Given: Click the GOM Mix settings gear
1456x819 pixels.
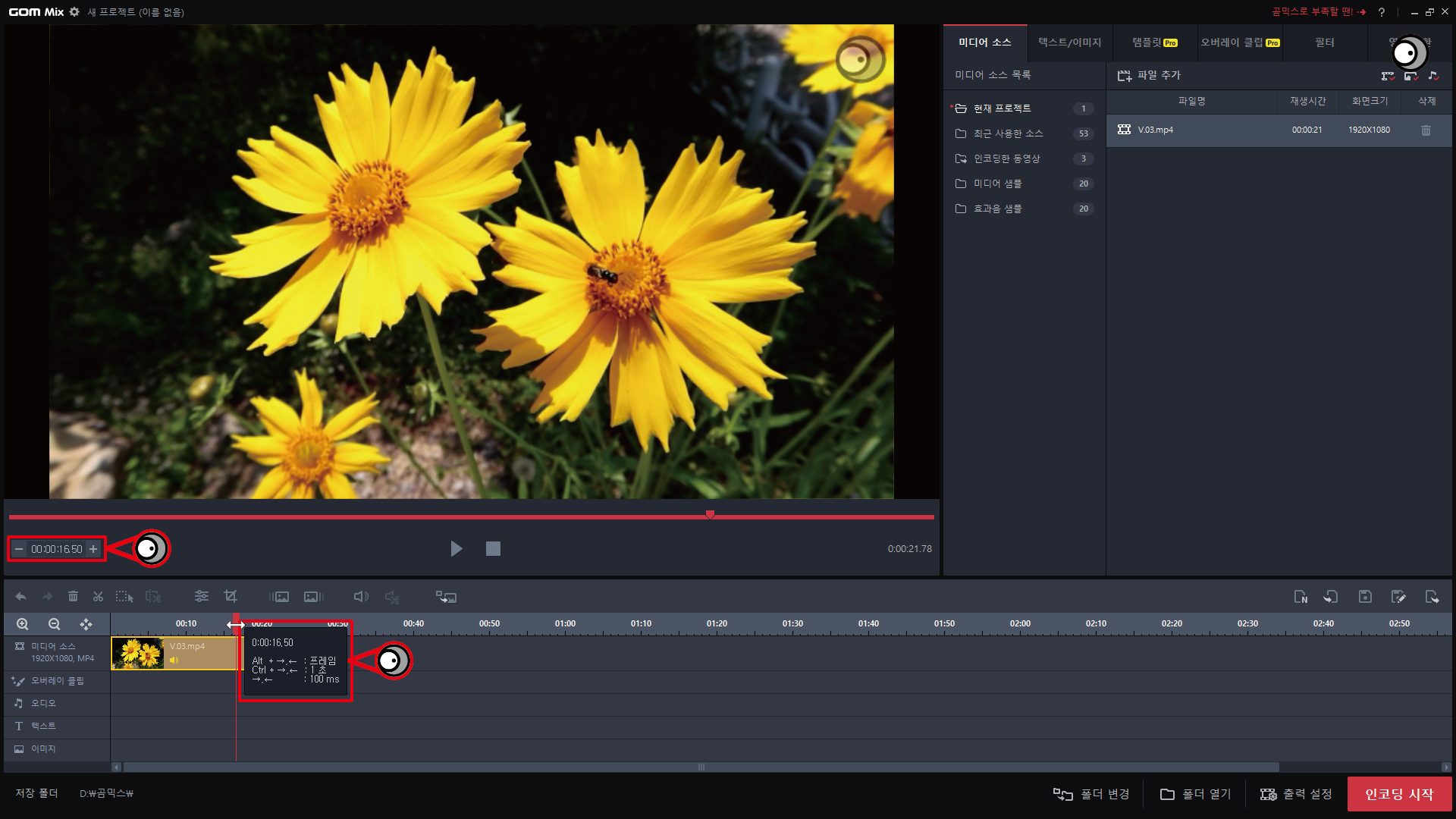Looking at the screenshot, I should pyautogui.click(x=74, y=12).
